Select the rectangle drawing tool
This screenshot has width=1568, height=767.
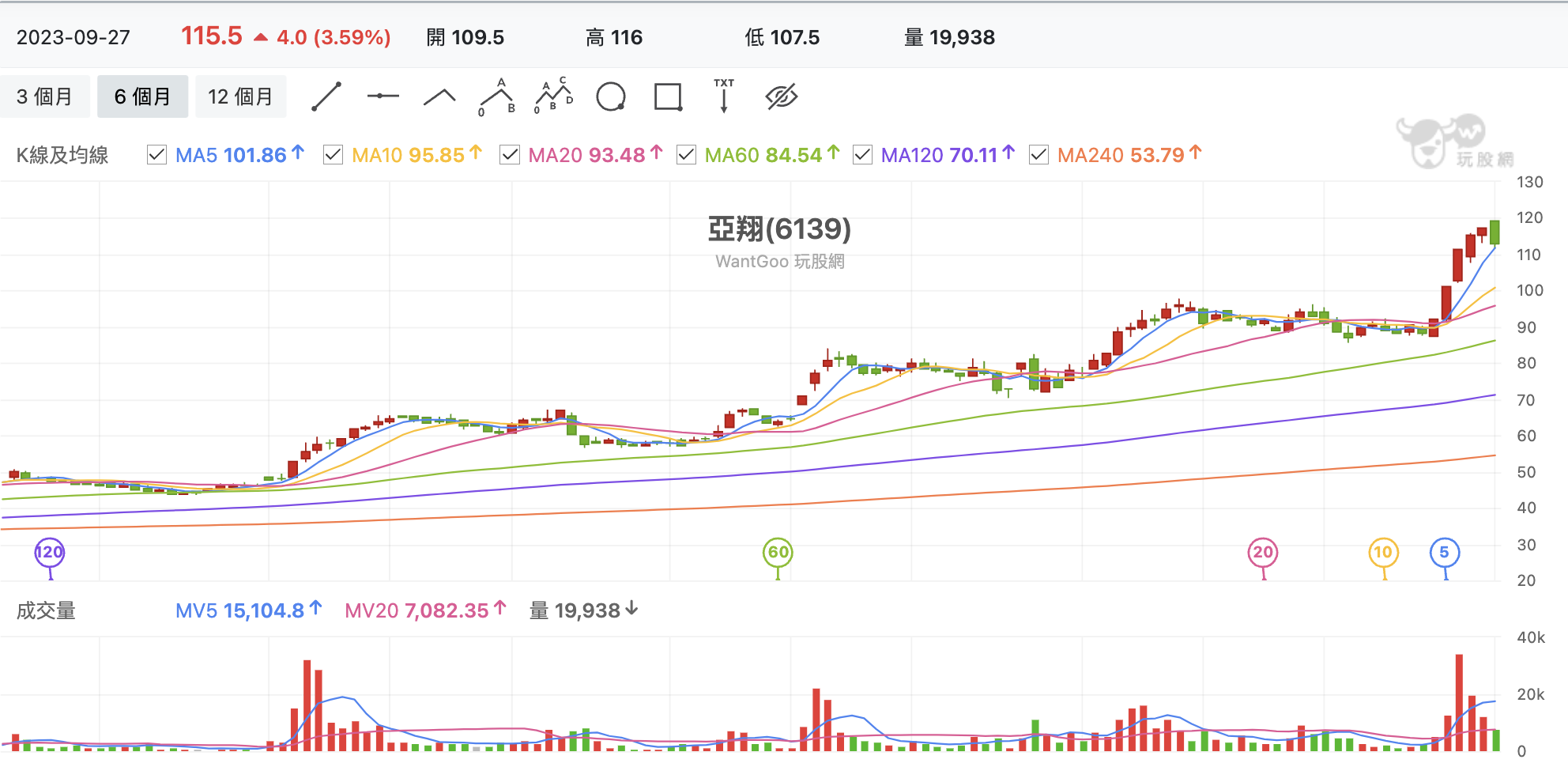(668, 96)
